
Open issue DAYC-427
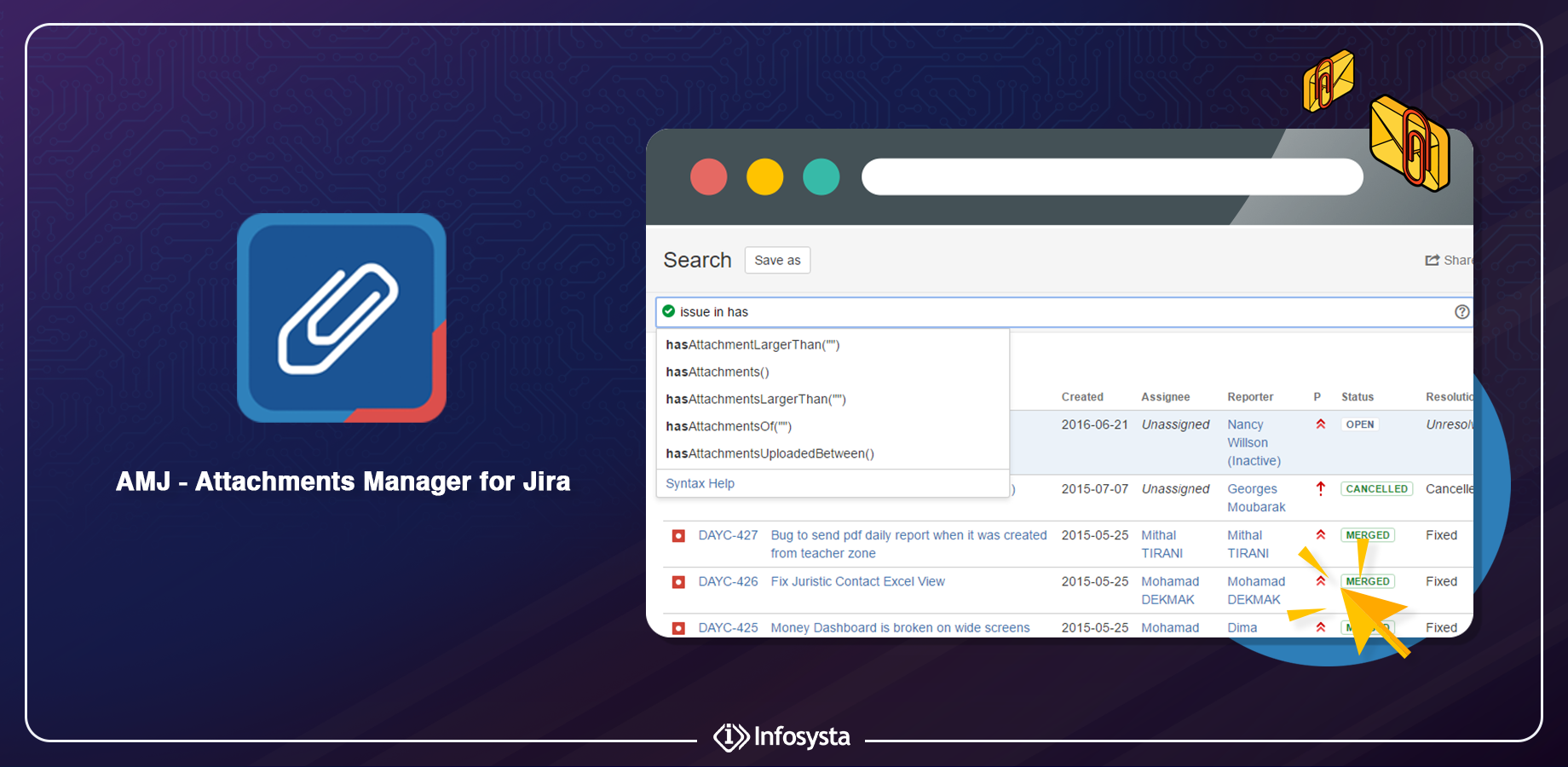pyautogui.click(x=728, y=535)
